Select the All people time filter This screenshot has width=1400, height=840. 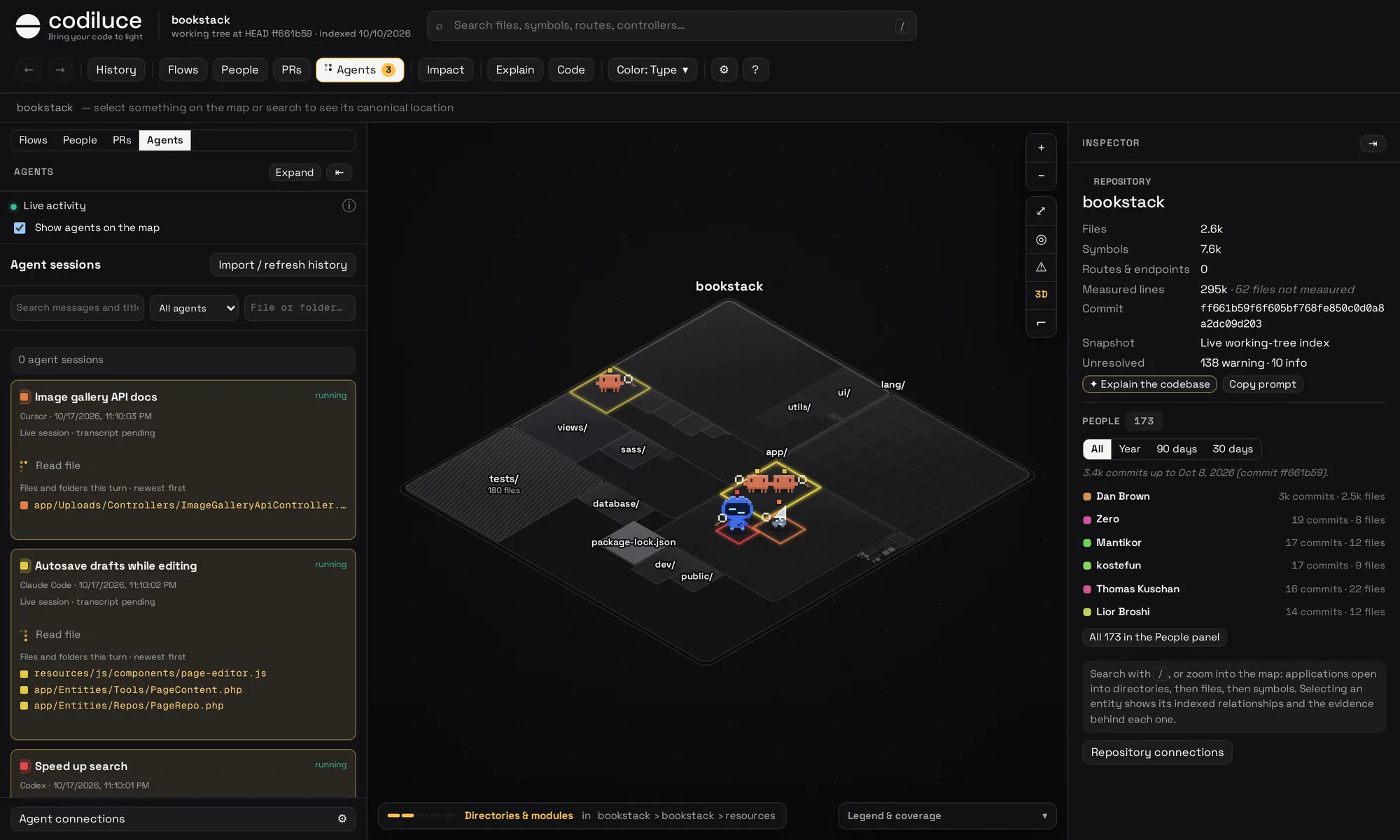coord(1097,449)
